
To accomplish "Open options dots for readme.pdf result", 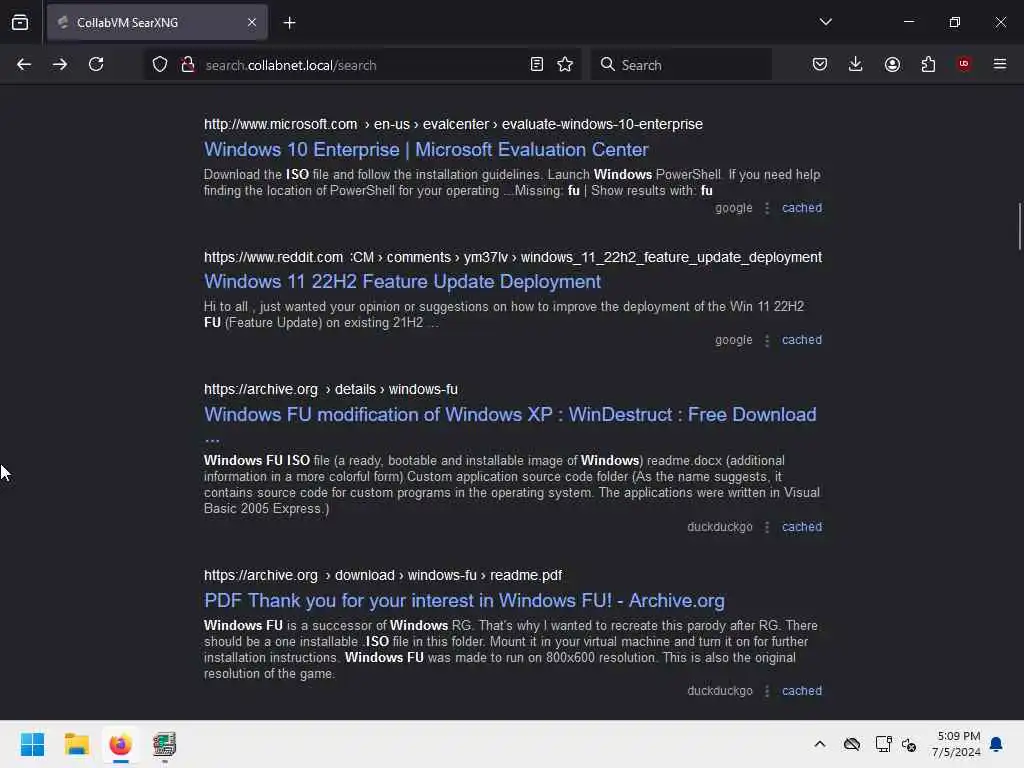I will pos(767,690).
